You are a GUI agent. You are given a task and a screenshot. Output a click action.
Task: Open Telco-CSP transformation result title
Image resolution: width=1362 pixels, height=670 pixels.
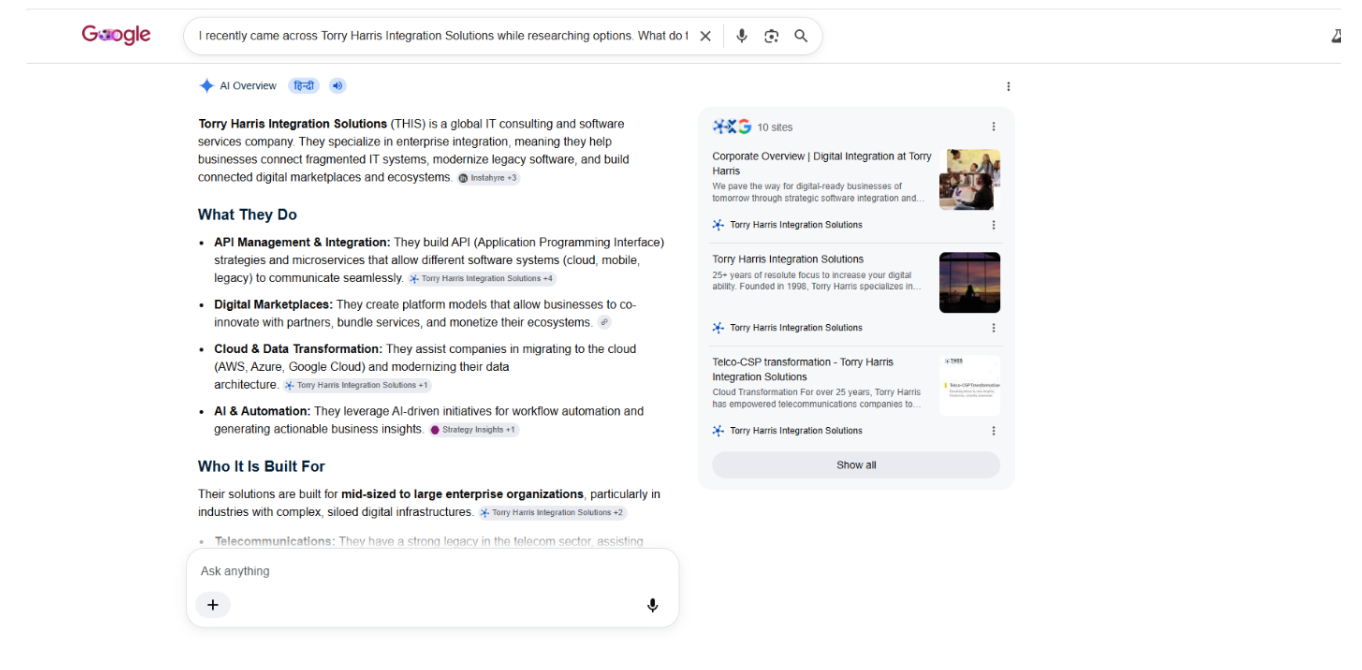(803, 369)
